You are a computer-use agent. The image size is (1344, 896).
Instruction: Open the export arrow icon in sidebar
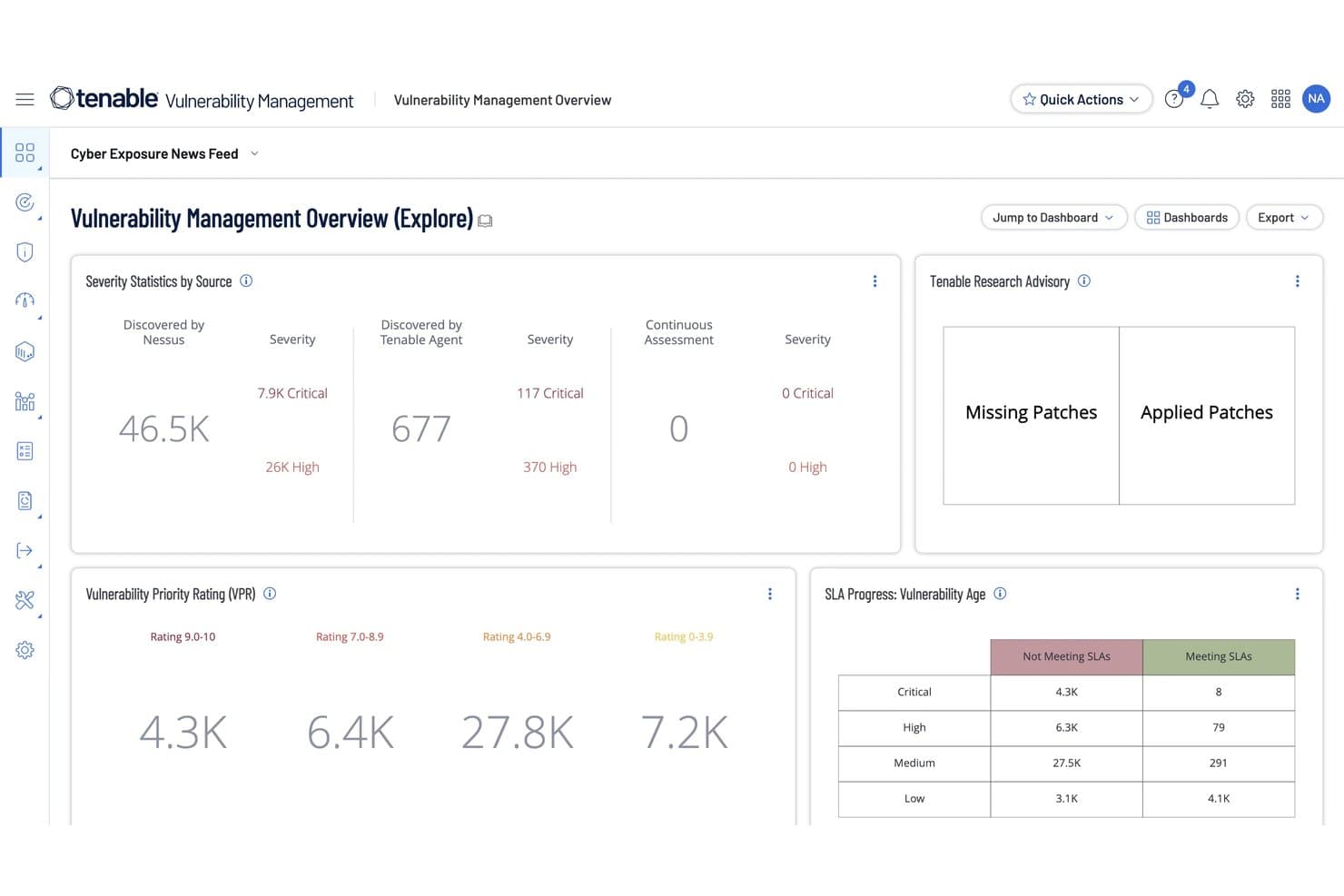click(x=25, y=550)
